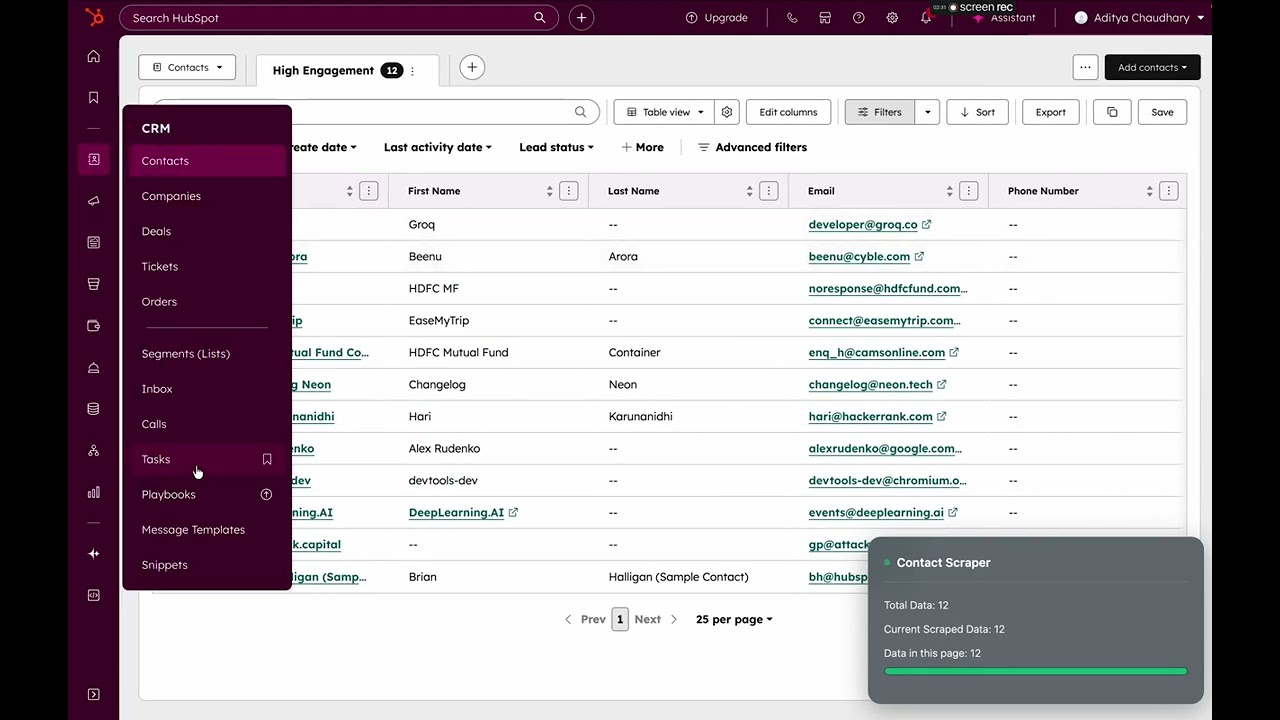This screenshot has height=720, width=1280.
Task: Open the calling phone icon in header
Action: pos(792,18)
